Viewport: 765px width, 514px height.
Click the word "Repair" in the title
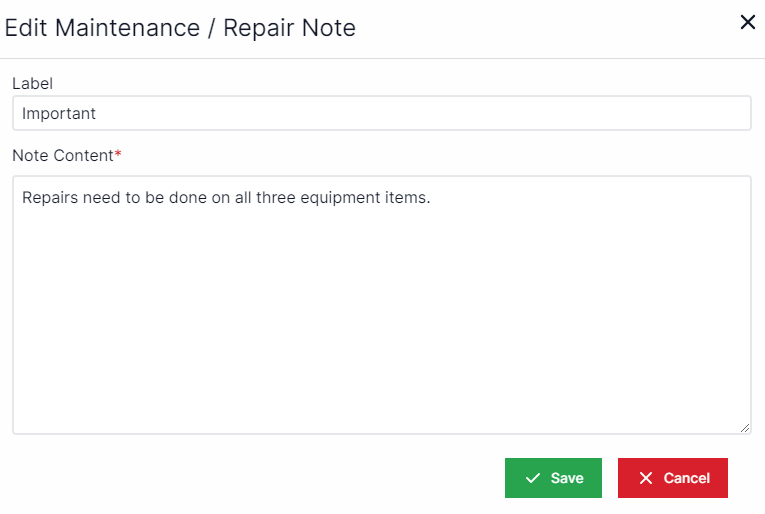(257, 27)
